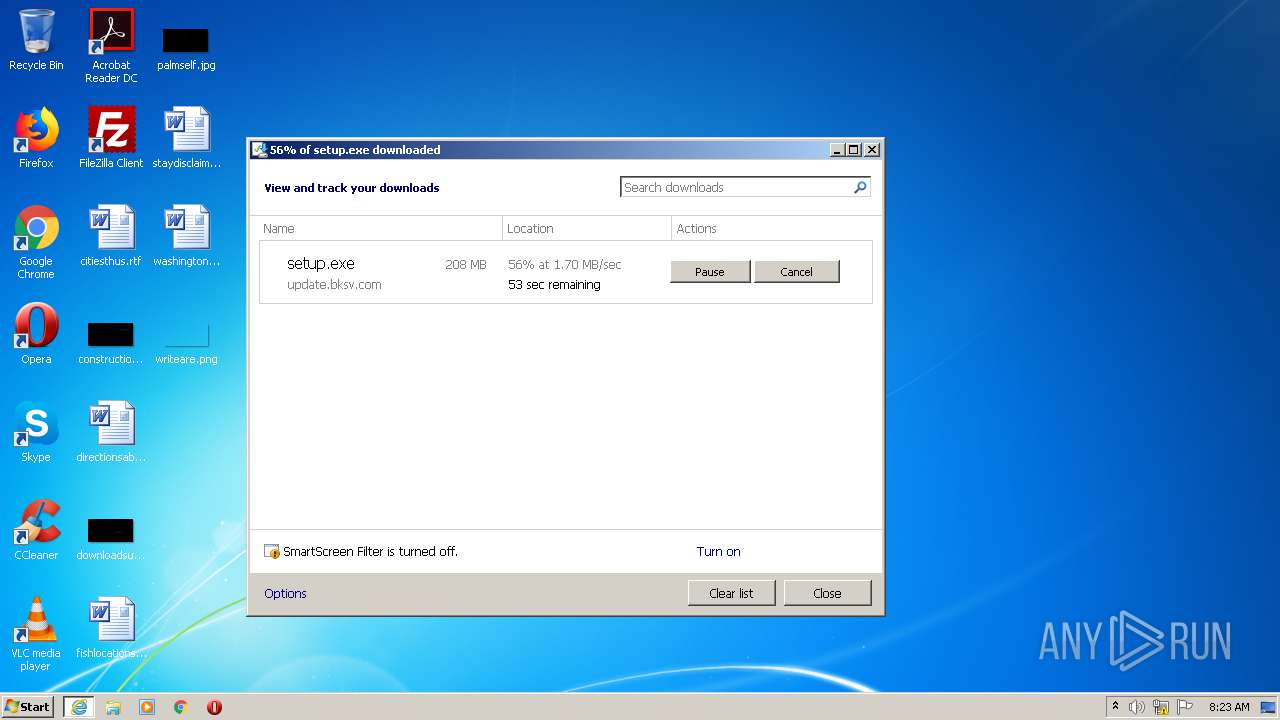Select the washington Word document icon
This screenshot has height=720, width=1280.
pos(186,236)
